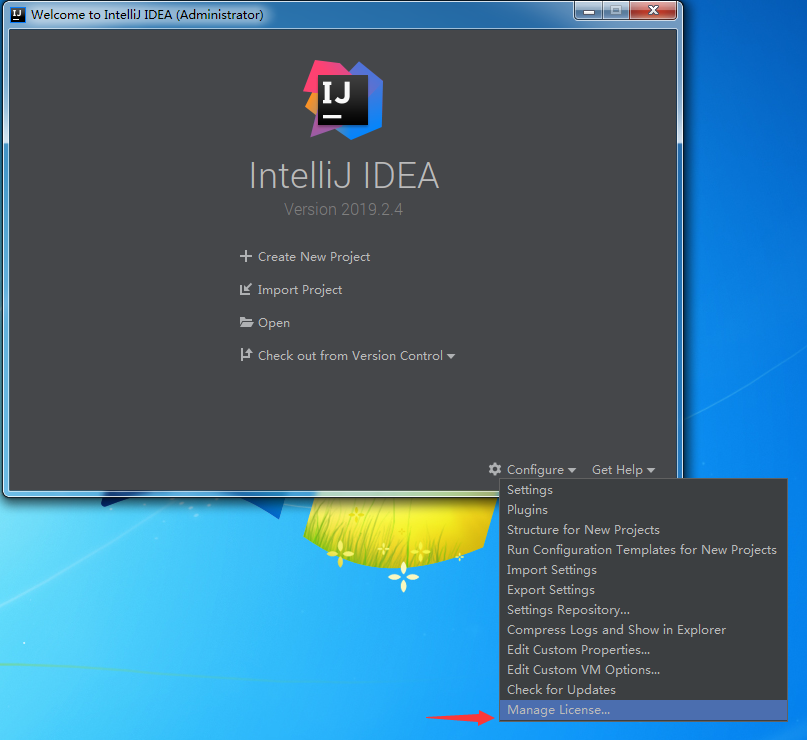Viewport: 807px width, 740px height.
Task: Choose Settings Repository
Action: [568, 609]
